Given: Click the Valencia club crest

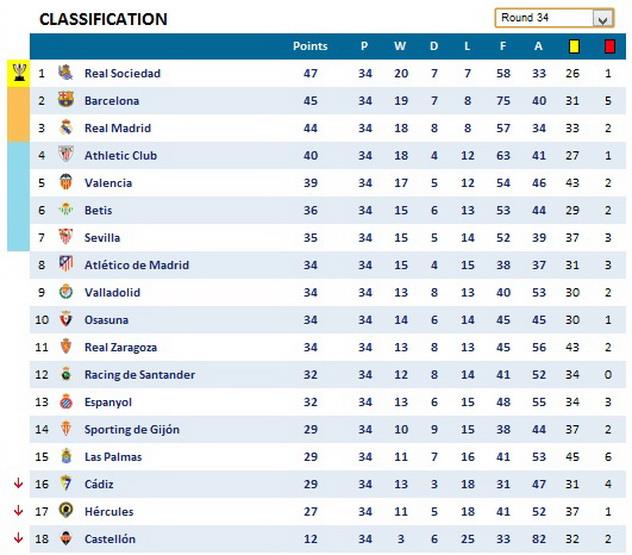Looking at the screenshot, I should click(65, 183).
